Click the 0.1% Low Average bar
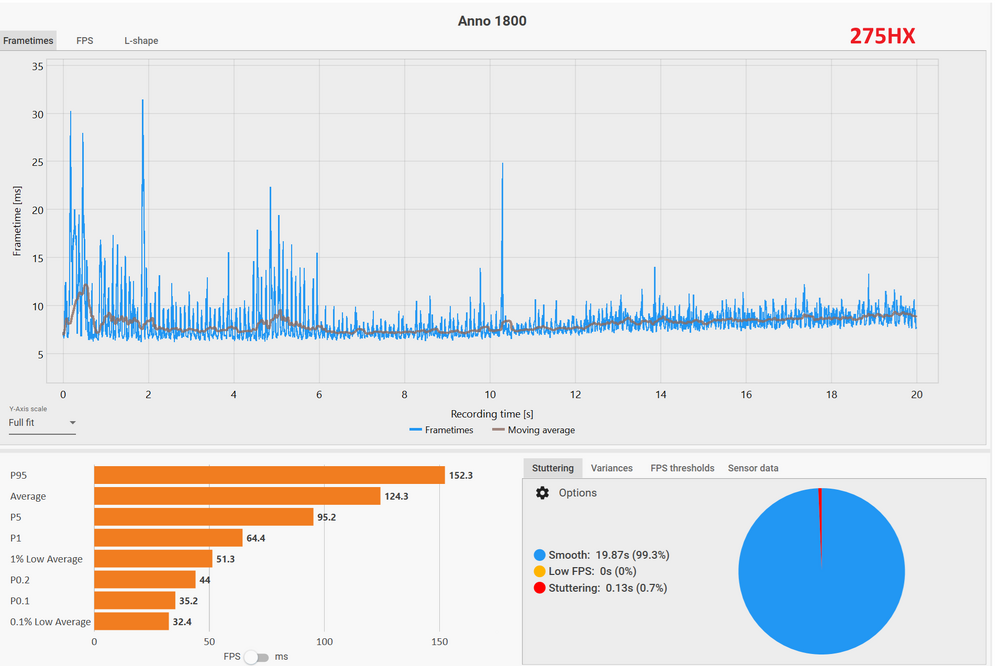The image size is (1000, 666). (131, 622)
